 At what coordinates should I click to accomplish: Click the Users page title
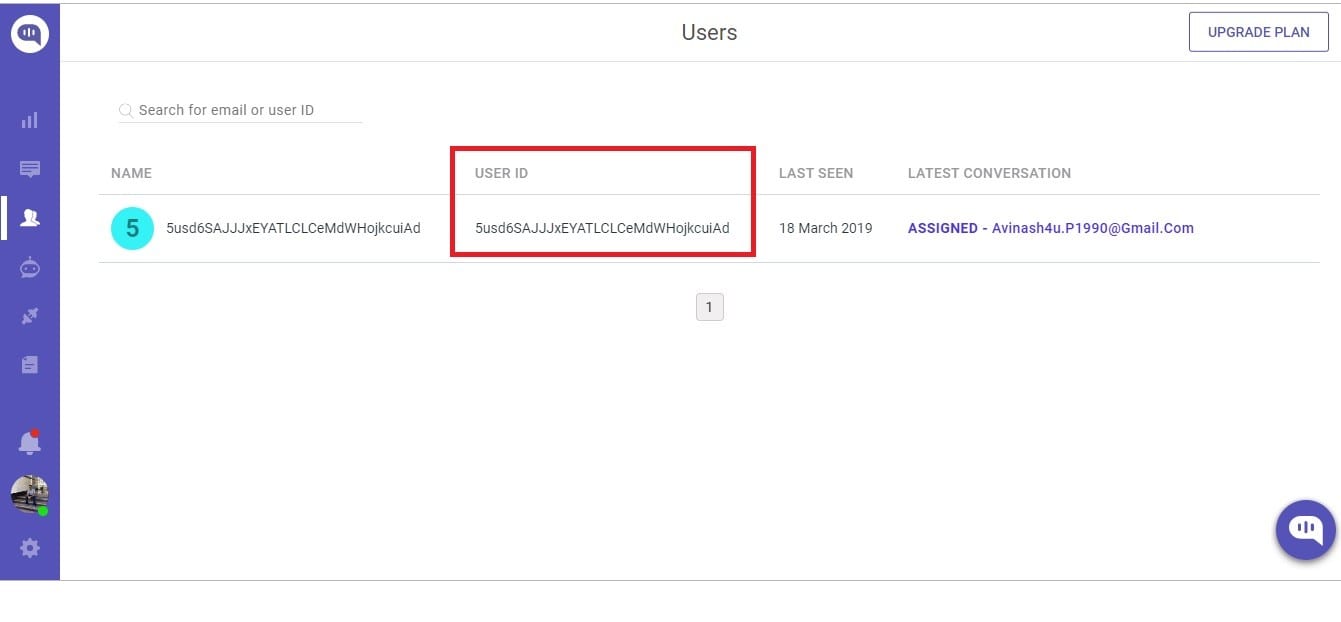pyautogui.click(x=709, y=32)
